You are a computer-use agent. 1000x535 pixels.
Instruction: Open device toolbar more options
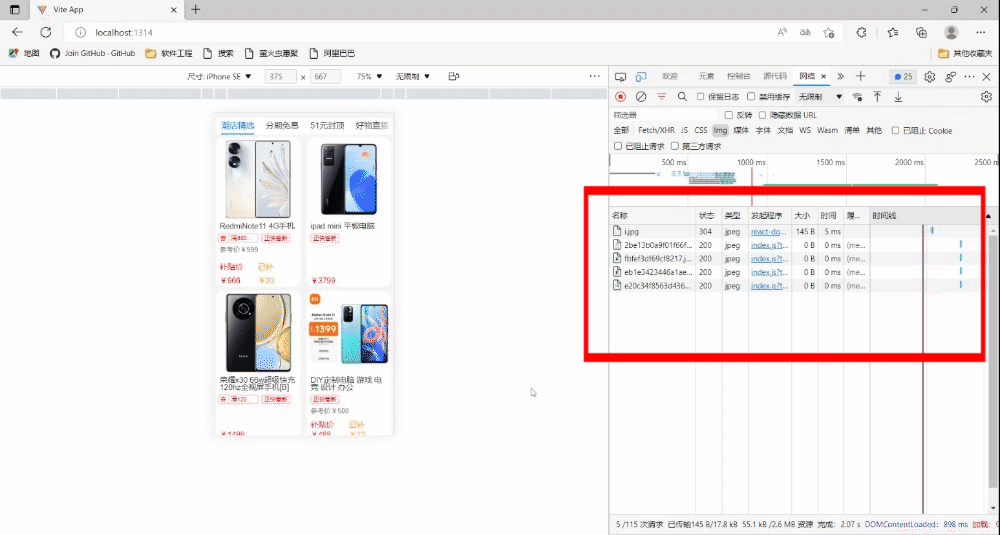[594, 77]
